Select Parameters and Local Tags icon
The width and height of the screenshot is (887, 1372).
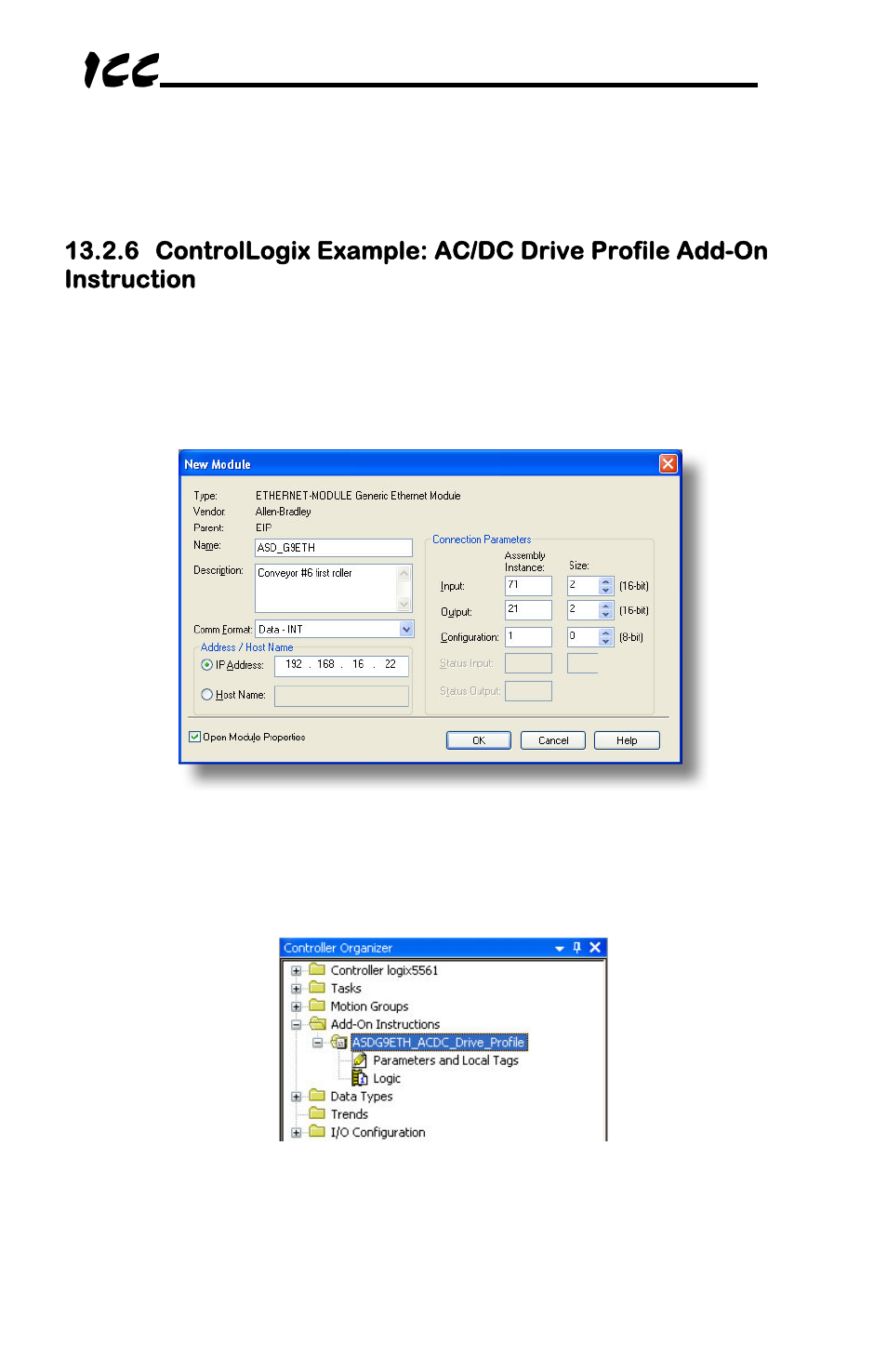pyautogui.click(x=360, y=1060)
